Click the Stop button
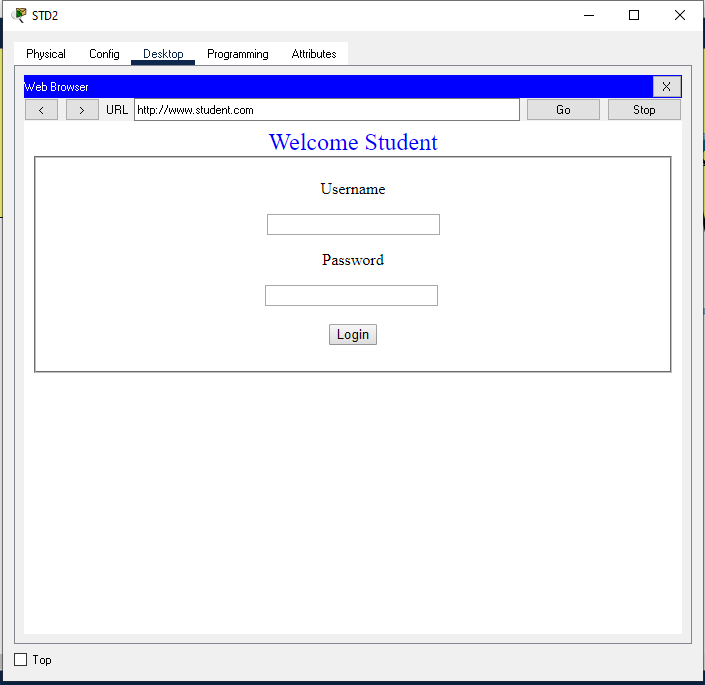Viewport: 705px width, 685px height. [x=644, y=110]
